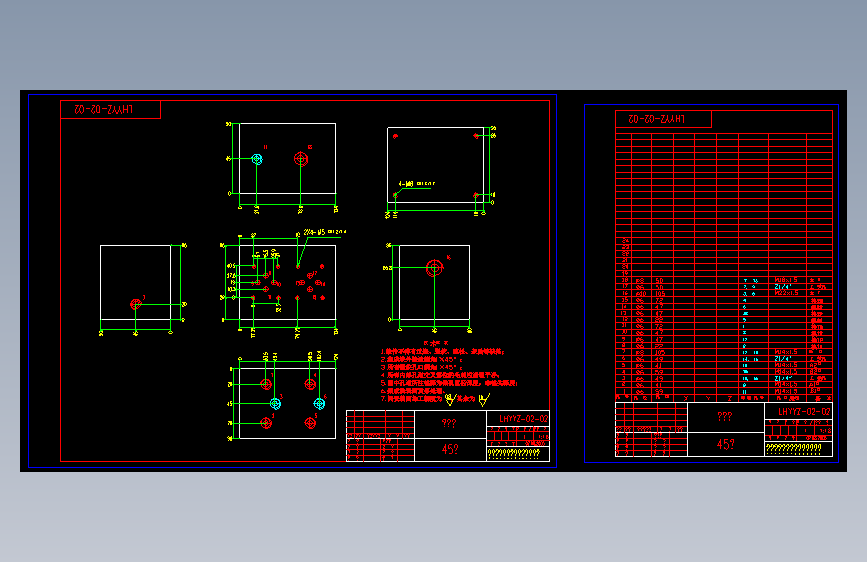This screenshot has height=562, width=867.
Task: Click the technical requirements heading above the notes
Action: pyautogui.click(x=436, y=343)
